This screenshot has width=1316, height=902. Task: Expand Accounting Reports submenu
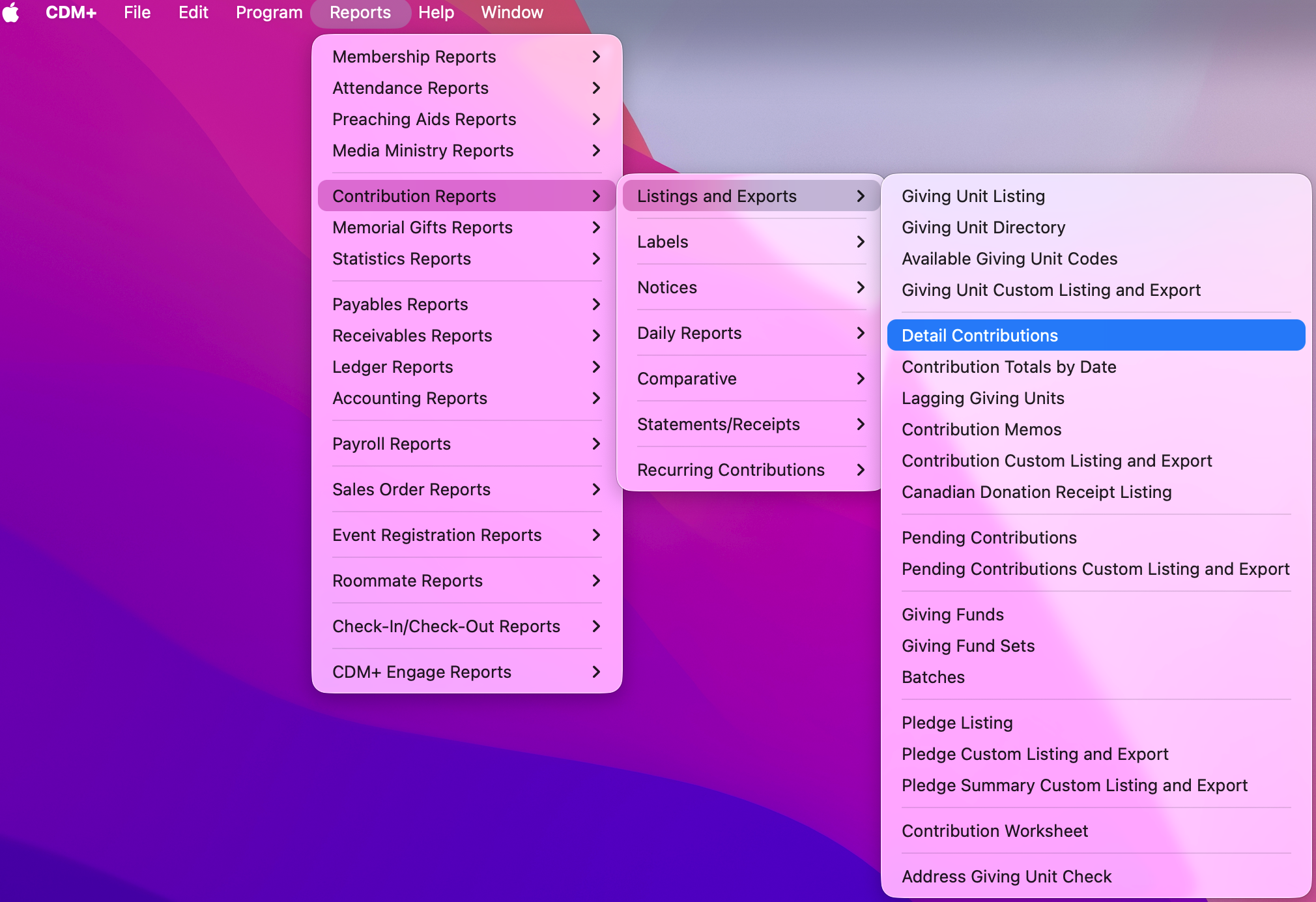(466, 398)
